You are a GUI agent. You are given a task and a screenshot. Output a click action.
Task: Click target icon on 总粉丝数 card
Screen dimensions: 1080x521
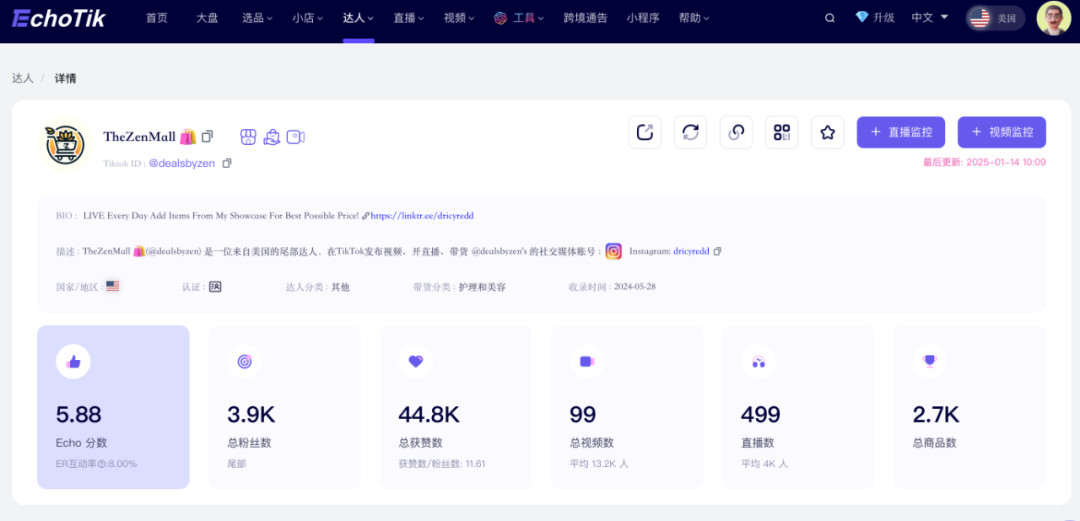click(x=245, y=361)
